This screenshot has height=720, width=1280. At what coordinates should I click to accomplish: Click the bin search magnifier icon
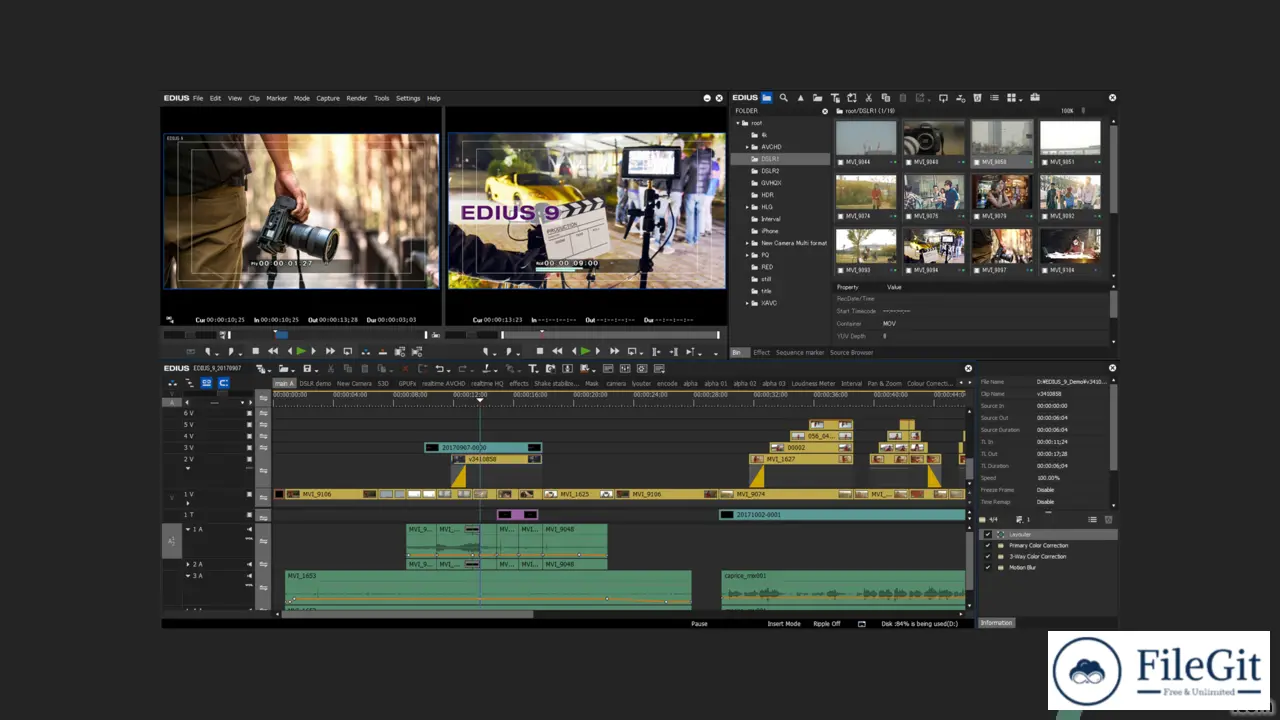pos(784,98)
